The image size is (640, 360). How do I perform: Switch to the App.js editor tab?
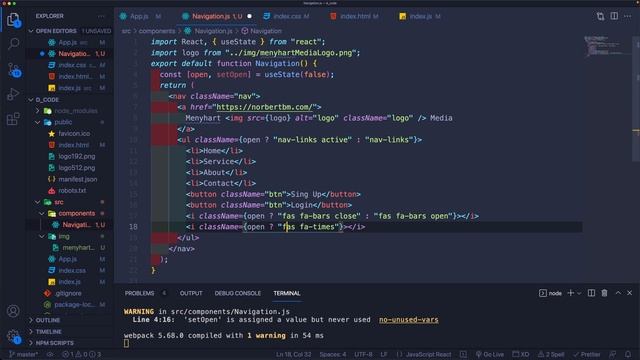click(140, 16)
